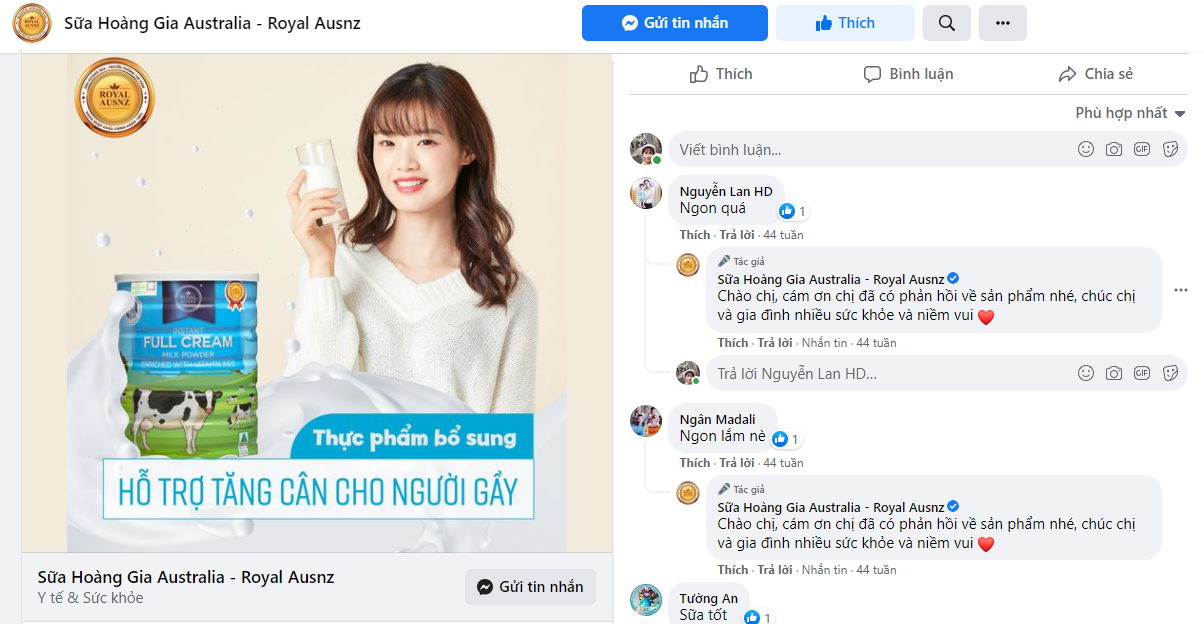View like reaction on Sữa tốt comment
Screen dimensions: 1204x624
click(759, 617)
